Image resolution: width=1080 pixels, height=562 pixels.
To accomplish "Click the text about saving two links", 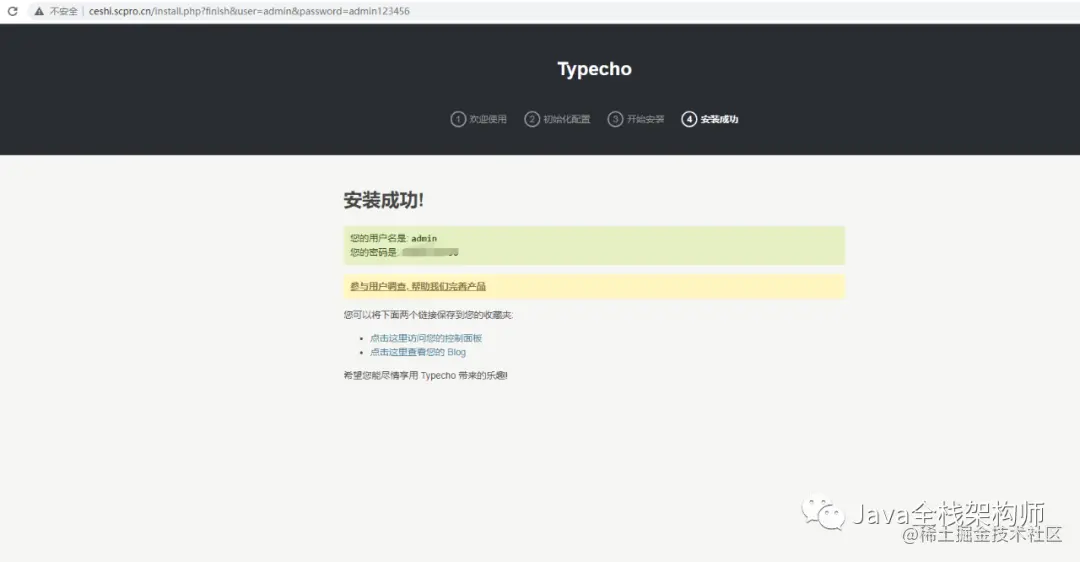I will pos(428,315).
